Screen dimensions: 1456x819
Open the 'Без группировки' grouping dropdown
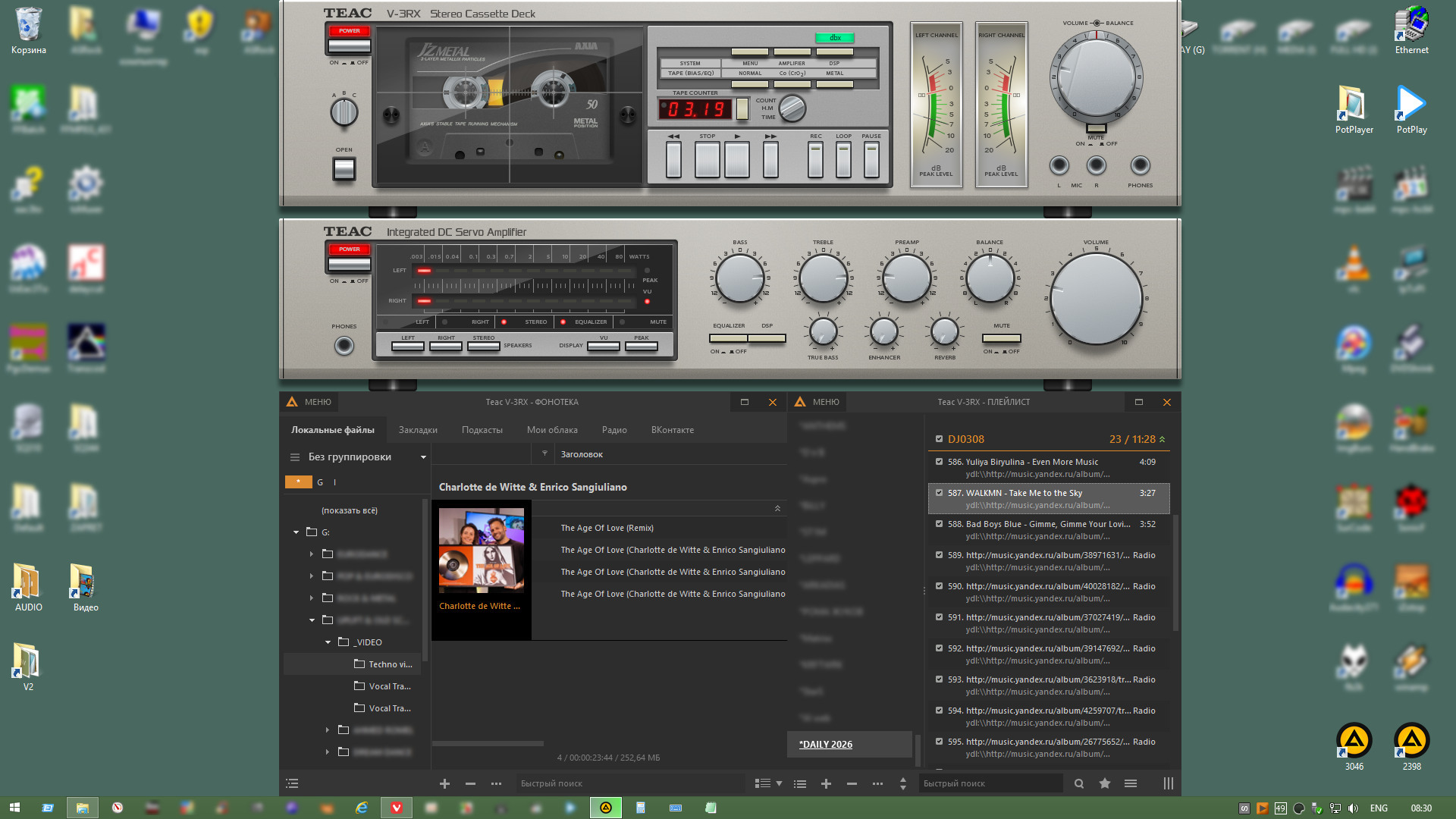(x=423, y=457)
